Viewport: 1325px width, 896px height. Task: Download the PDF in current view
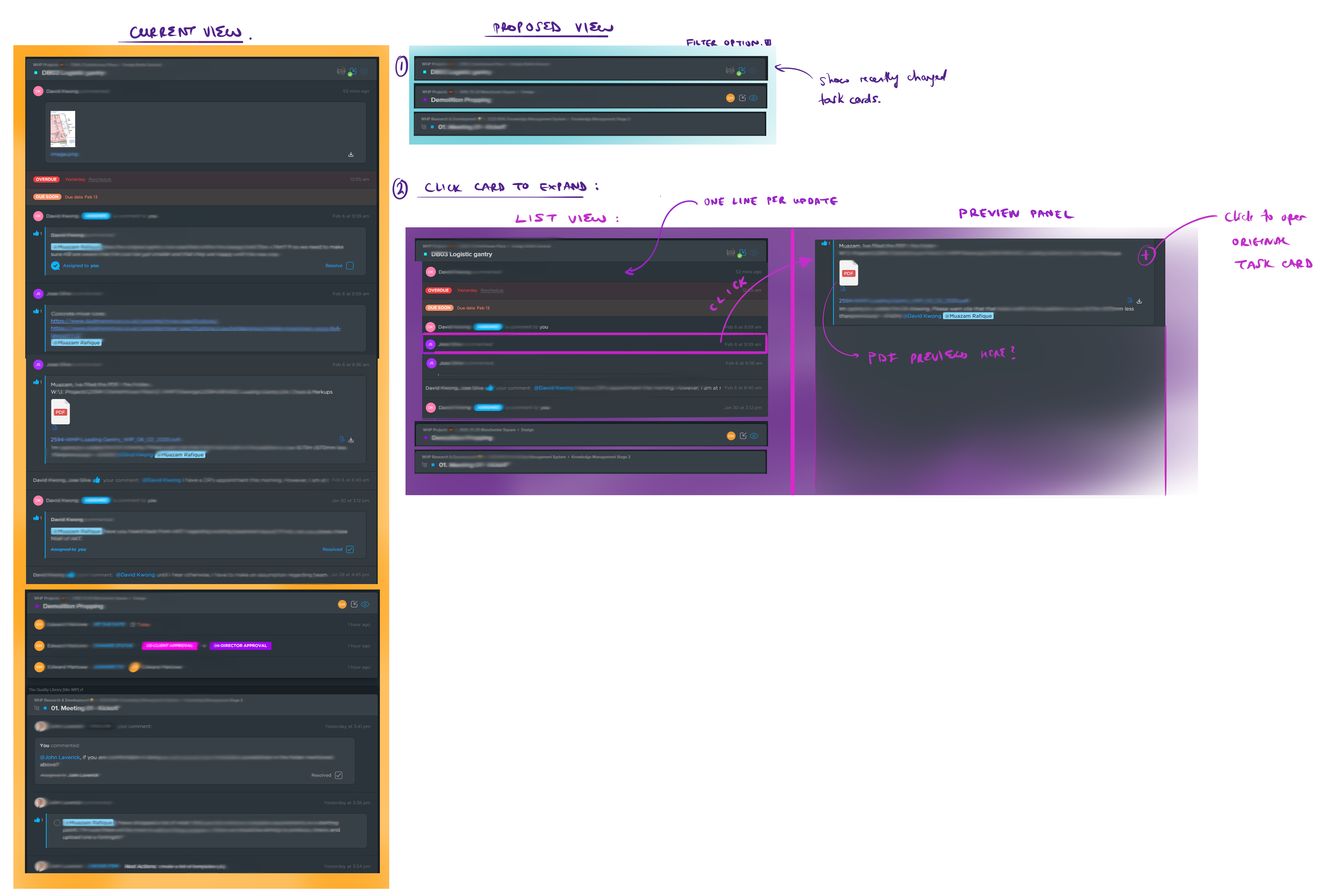coord(351,440)
